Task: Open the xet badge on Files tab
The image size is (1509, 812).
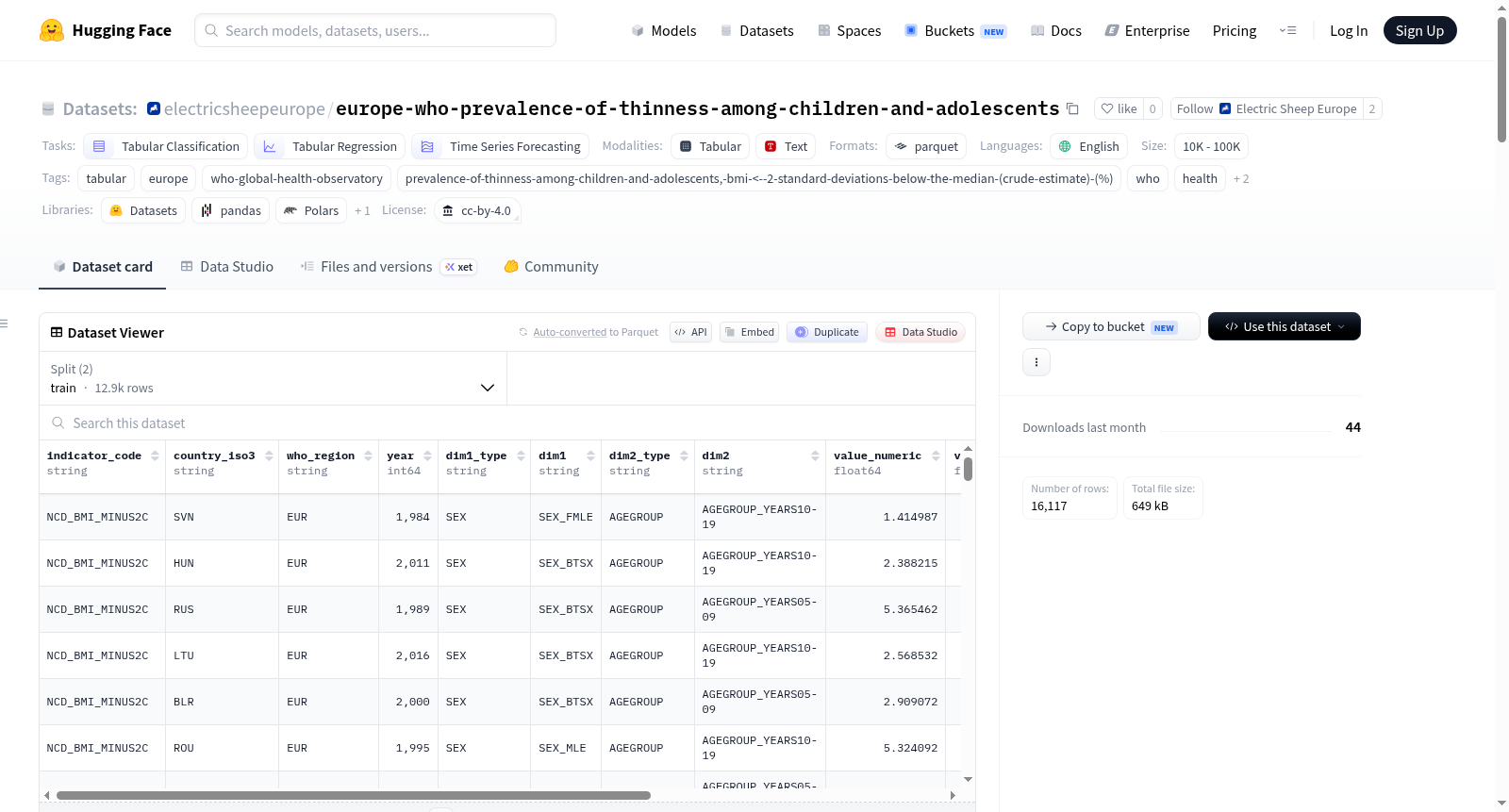Action: [458, 267]
